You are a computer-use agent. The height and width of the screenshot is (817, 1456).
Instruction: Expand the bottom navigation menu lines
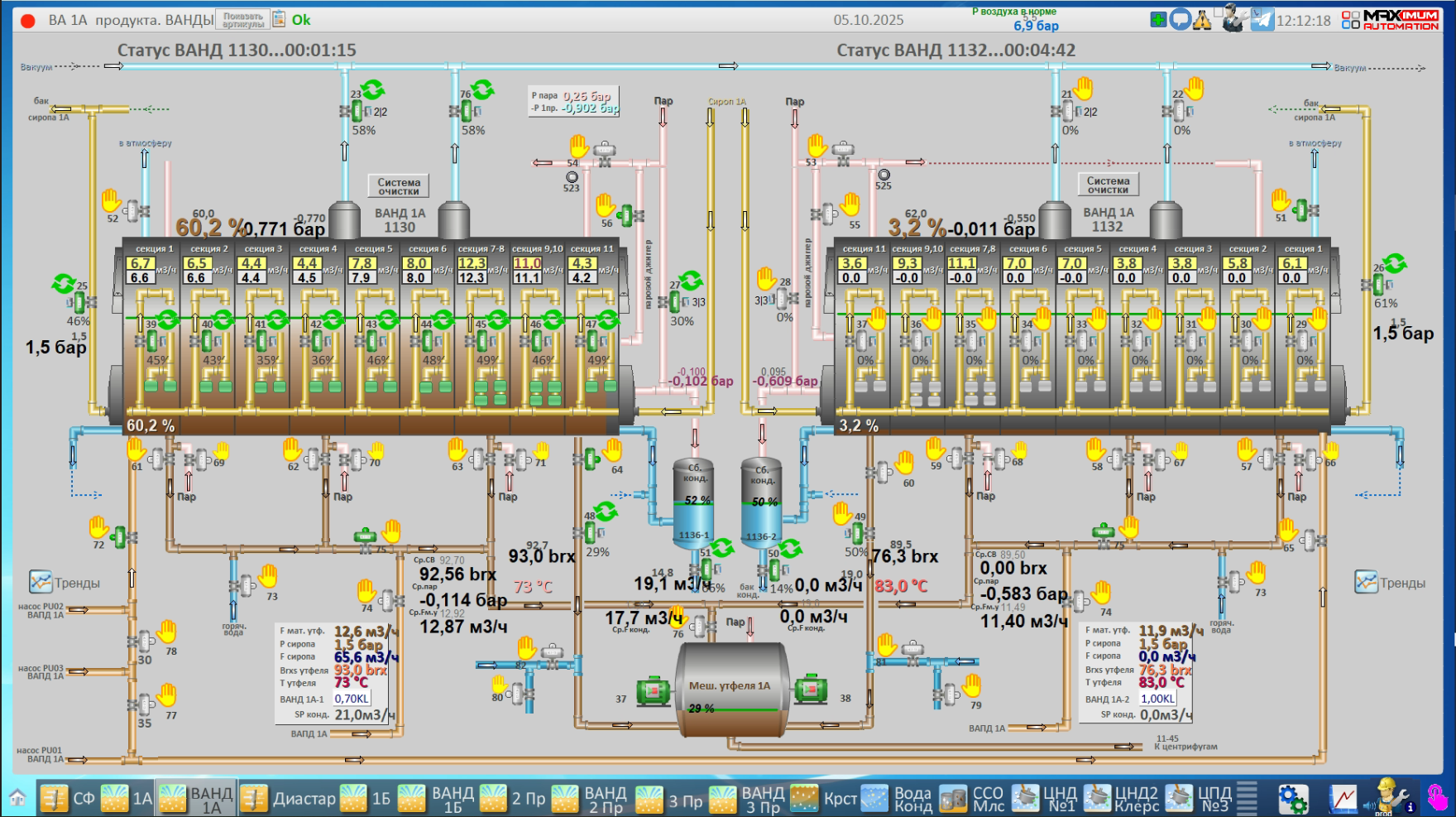[1247, 799]
